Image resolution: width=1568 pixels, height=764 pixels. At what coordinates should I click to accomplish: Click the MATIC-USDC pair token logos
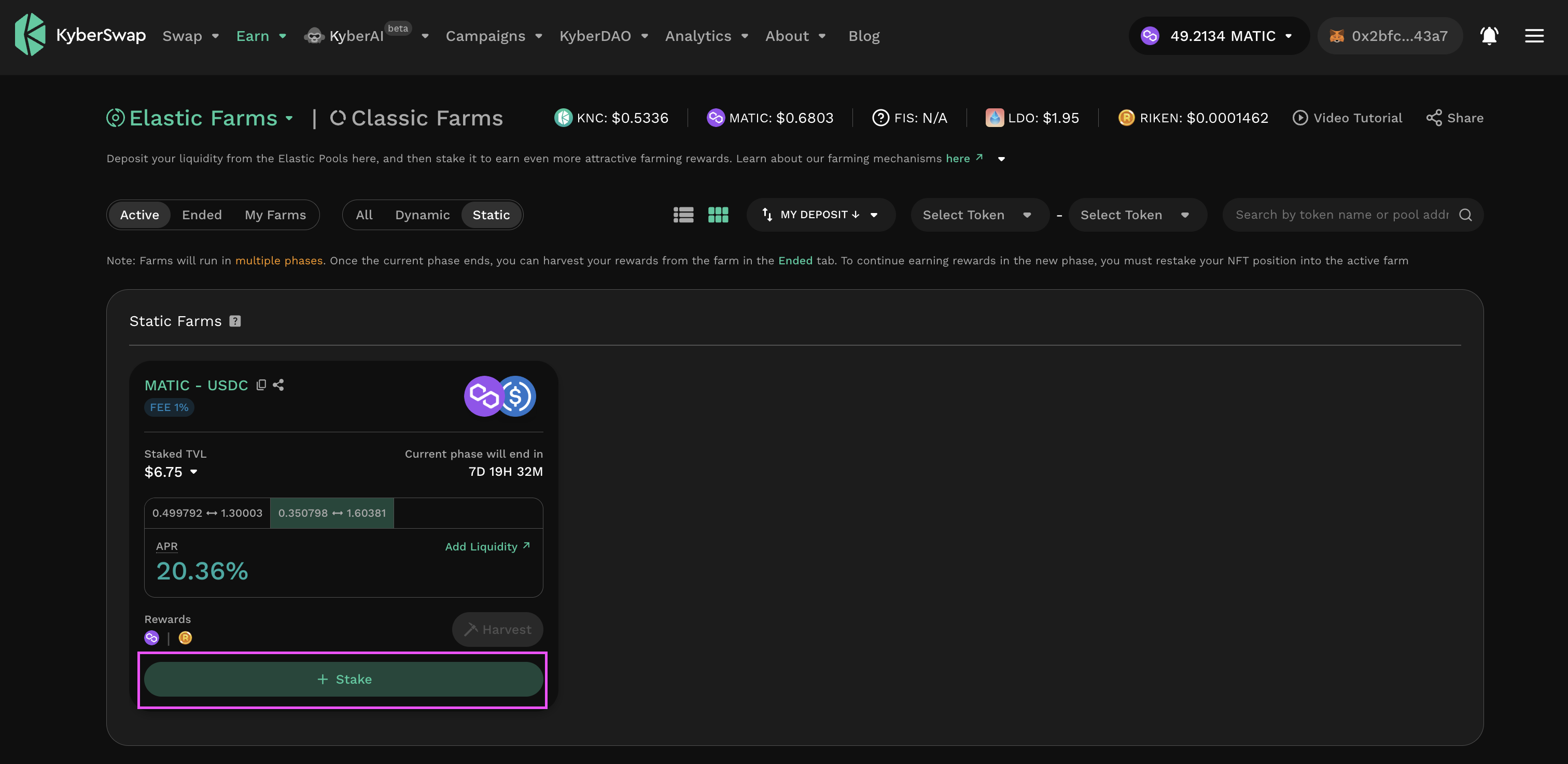click(500, 396)
